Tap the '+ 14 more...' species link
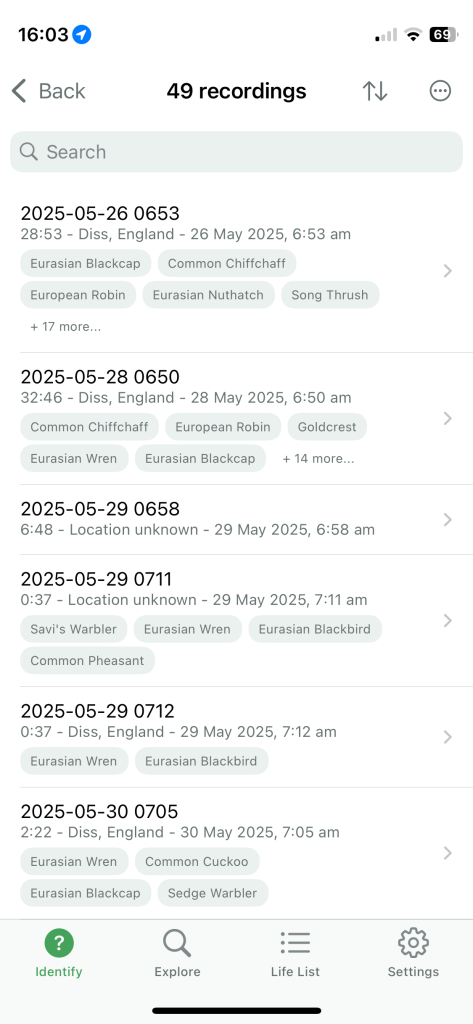The height and width of the screenshot is (1024, 473). point(318,458)
